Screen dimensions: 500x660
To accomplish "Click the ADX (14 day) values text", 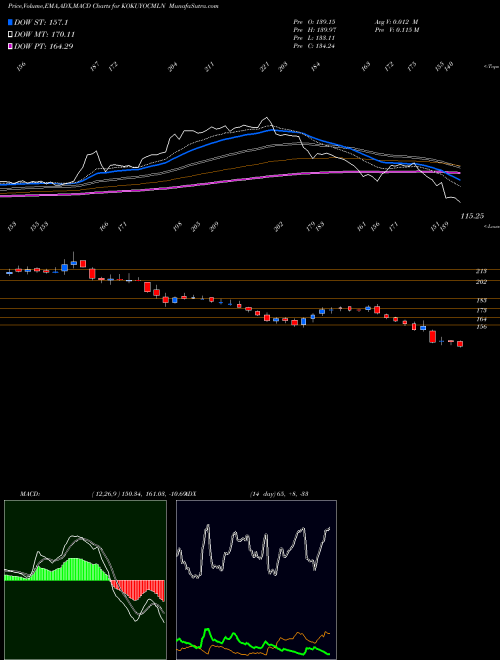I will click(x=279, y=494).
